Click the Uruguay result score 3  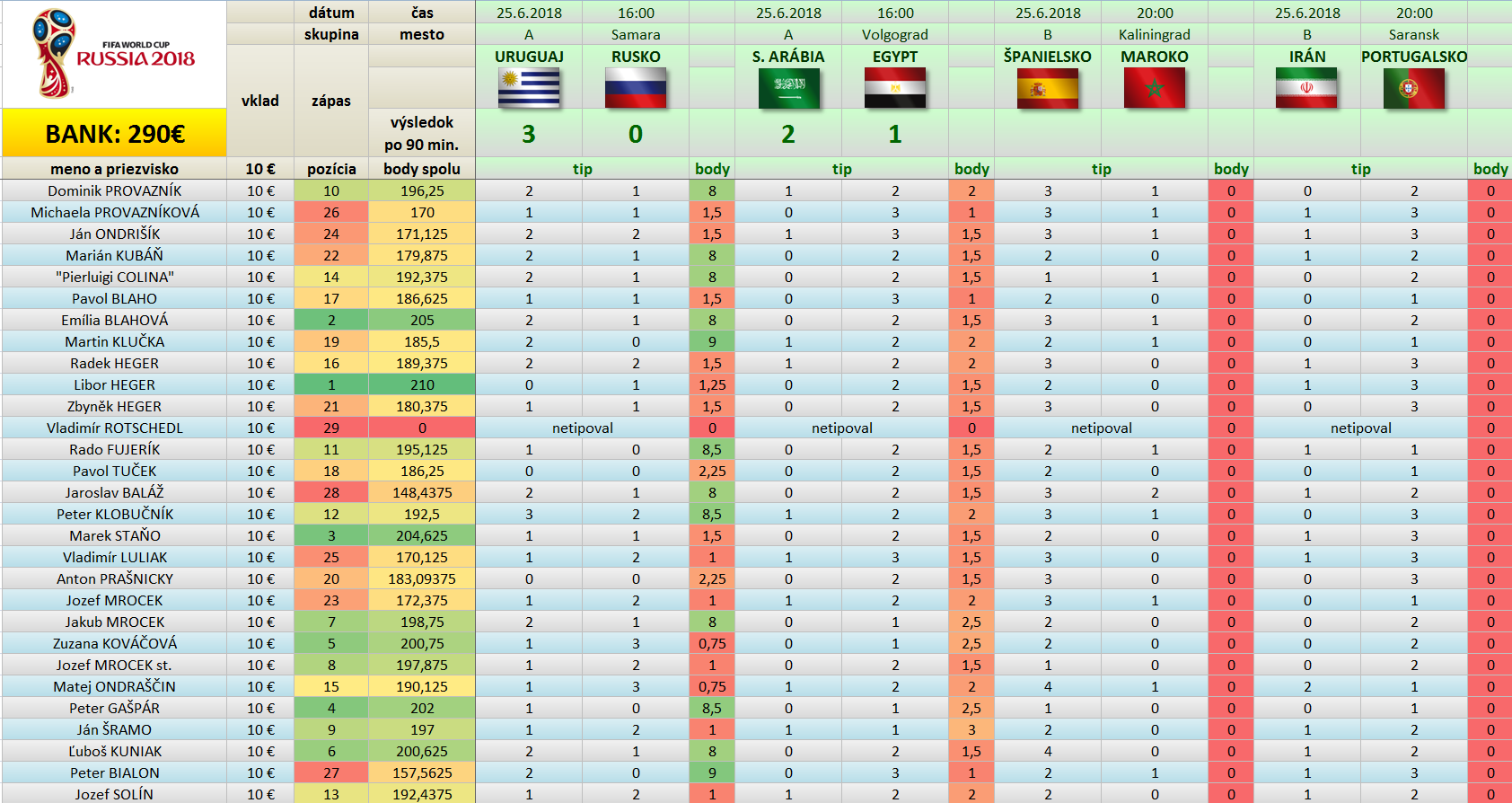pyautogui.click(x=529, y=134)
